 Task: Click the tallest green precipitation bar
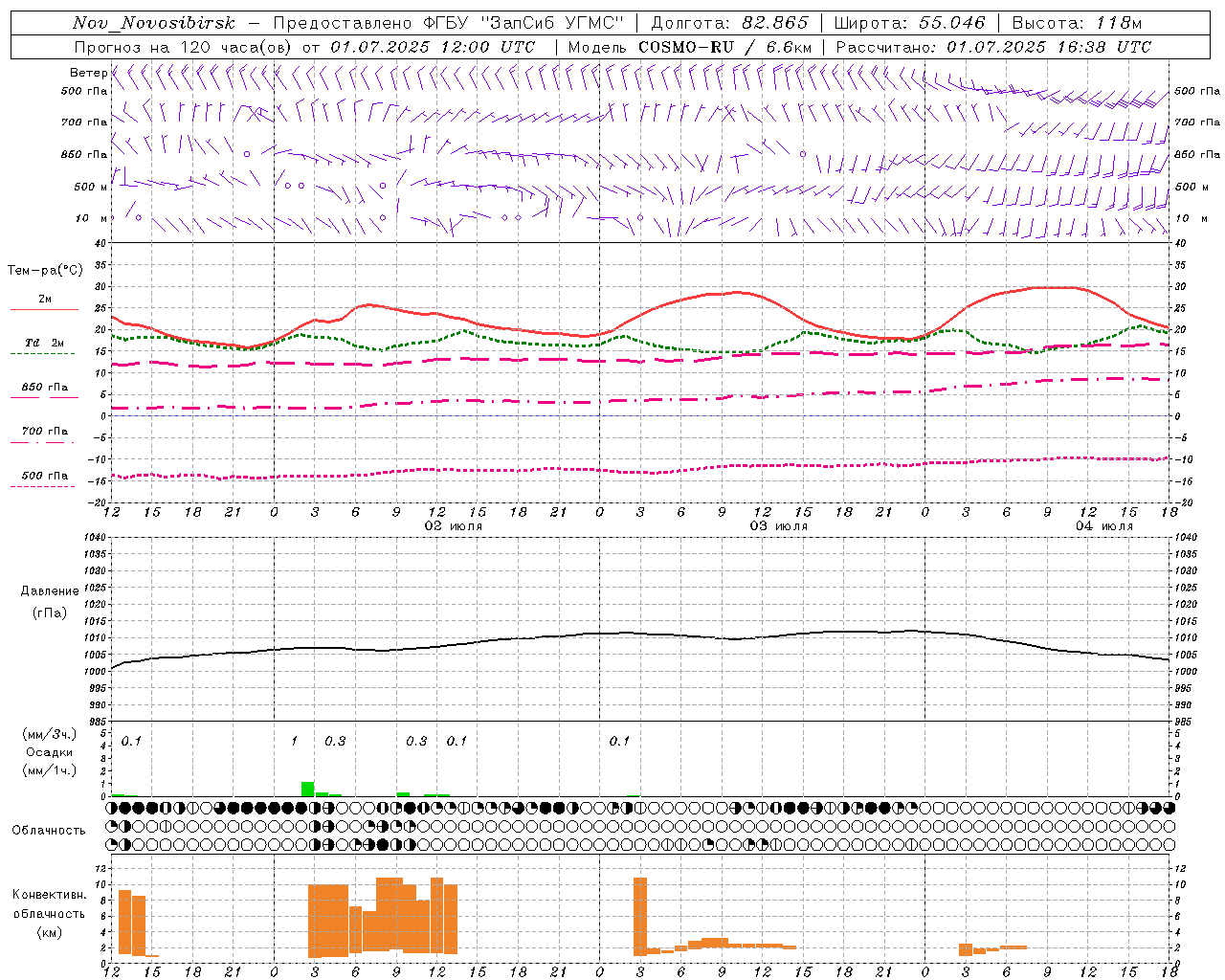click(307, 790)
